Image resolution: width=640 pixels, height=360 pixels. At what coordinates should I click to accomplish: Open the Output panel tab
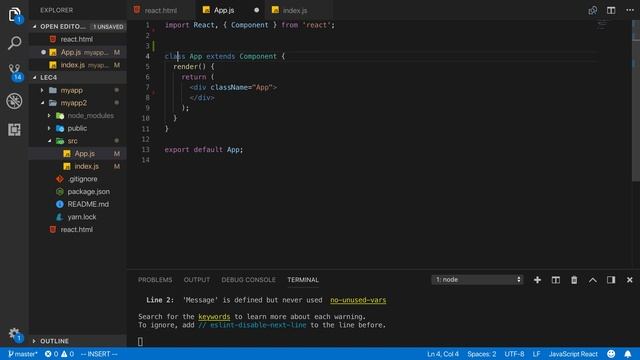tap(197, 280)
